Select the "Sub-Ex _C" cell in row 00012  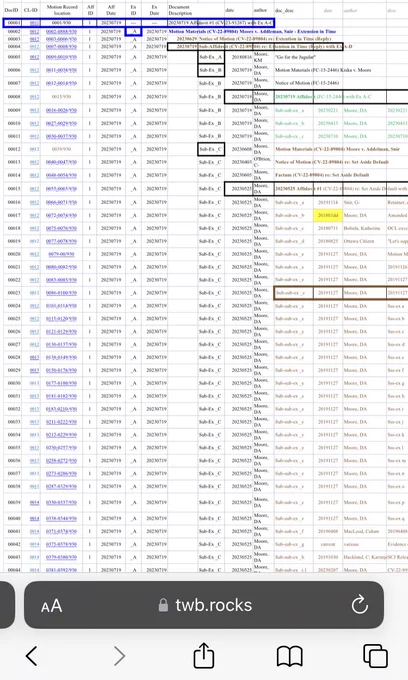[x=211, y=149]
